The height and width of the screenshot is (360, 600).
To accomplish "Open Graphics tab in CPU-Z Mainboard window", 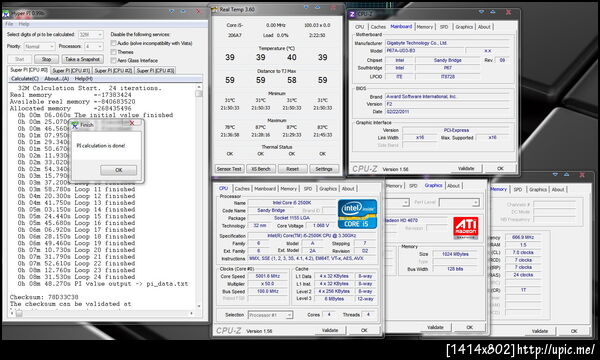I will click(x=464, y=27).
